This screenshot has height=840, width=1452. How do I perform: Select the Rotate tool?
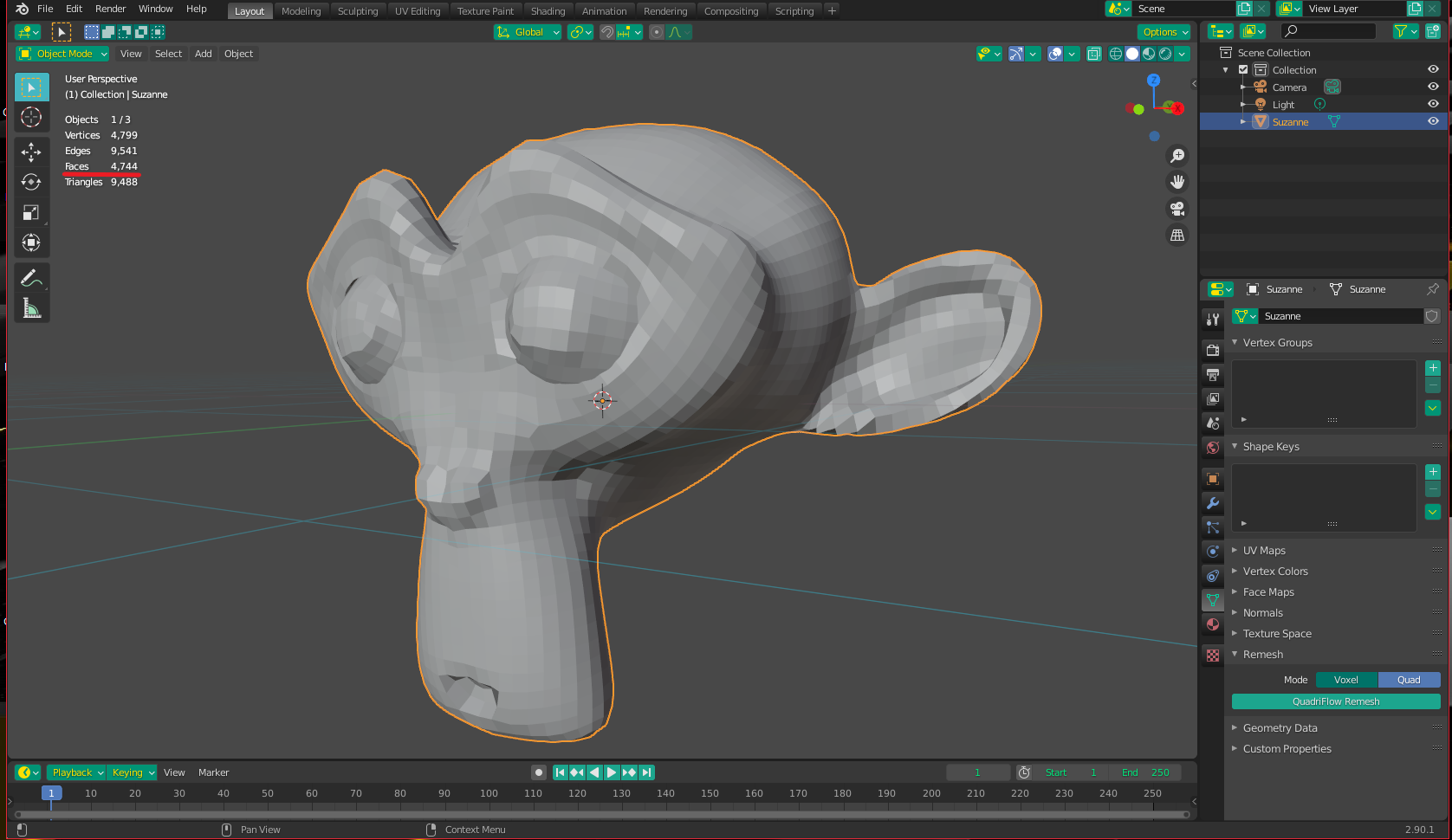coord(31,182)
